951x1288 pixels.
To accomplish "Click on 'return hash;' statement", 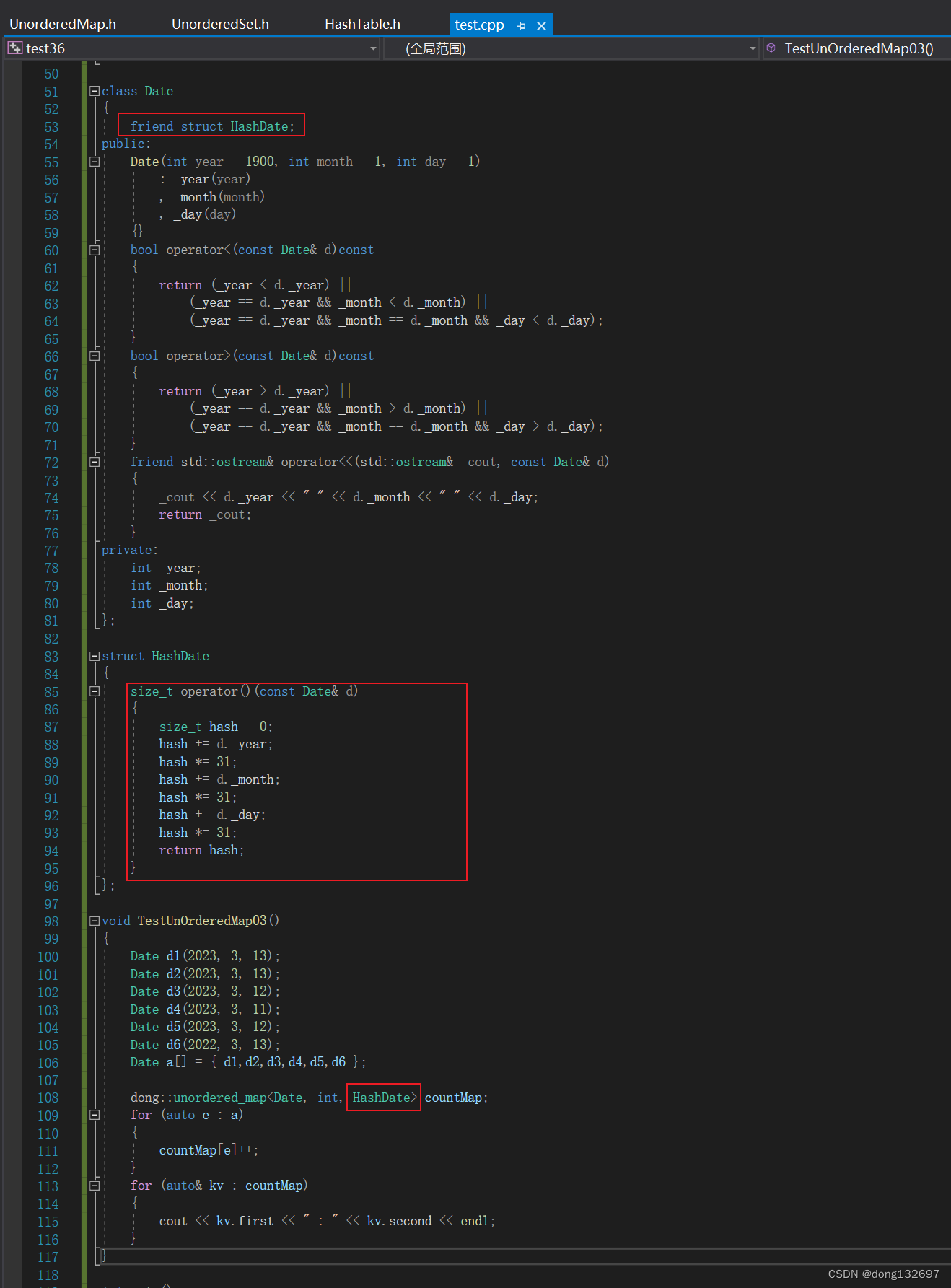I will (201, 850).
